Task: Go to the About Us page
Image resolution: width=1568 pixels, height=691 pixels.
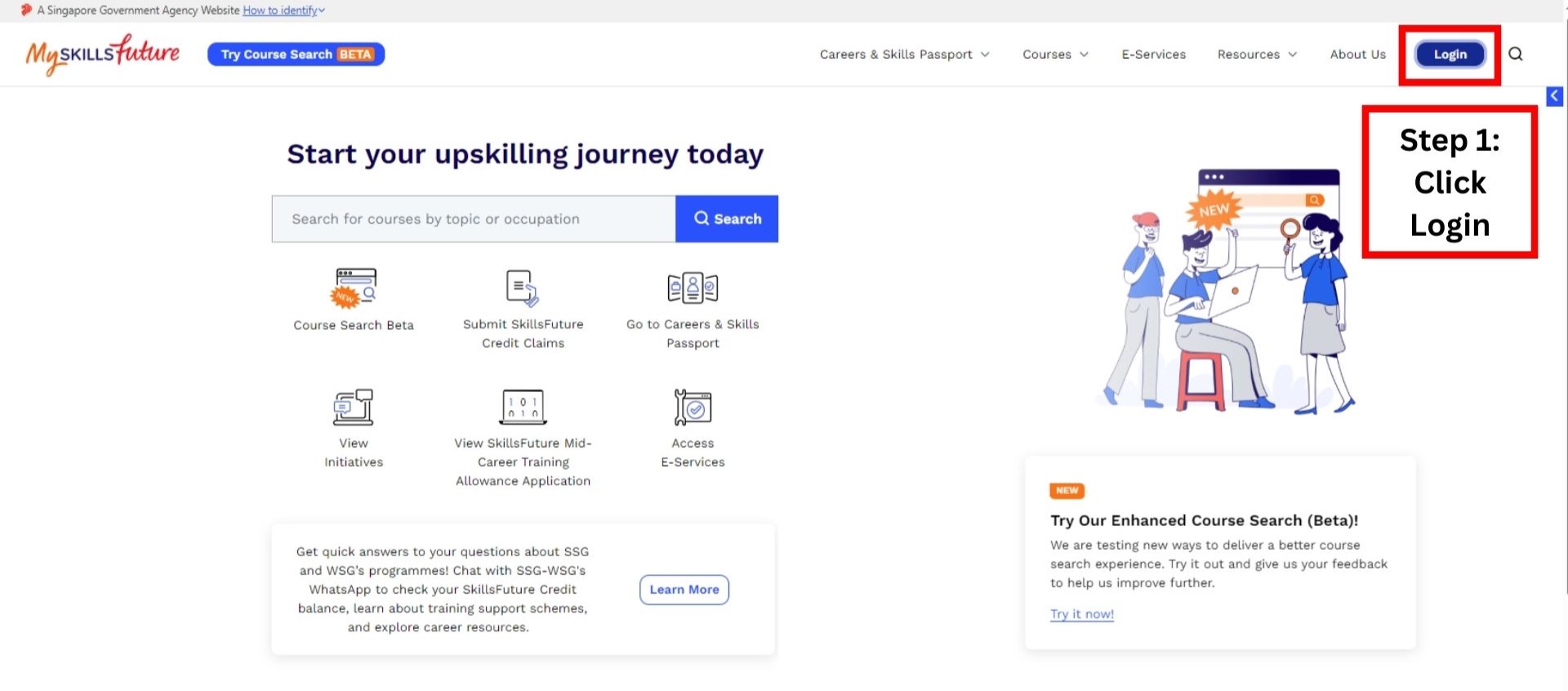Action: (x=1357, y=55)
